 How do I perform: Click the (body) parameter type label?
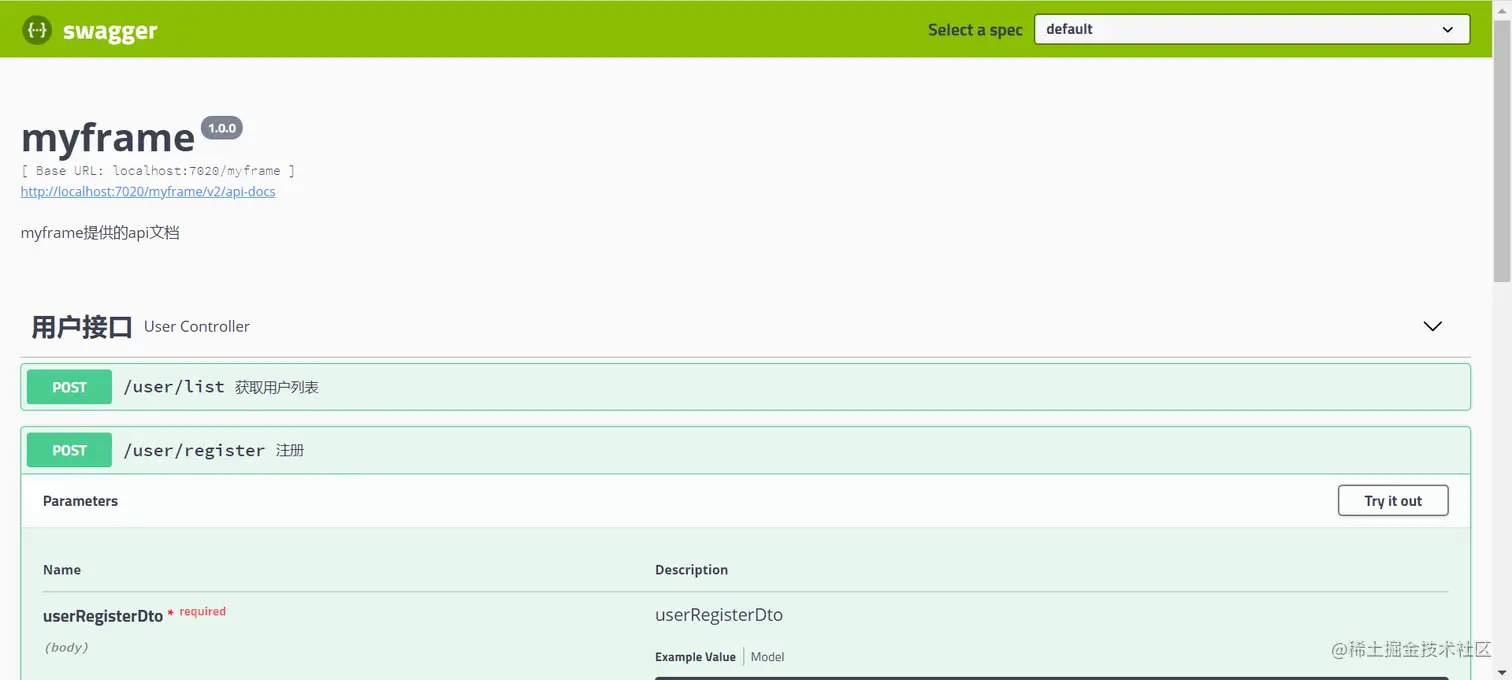pyautogui.click(x=66, y=647)
